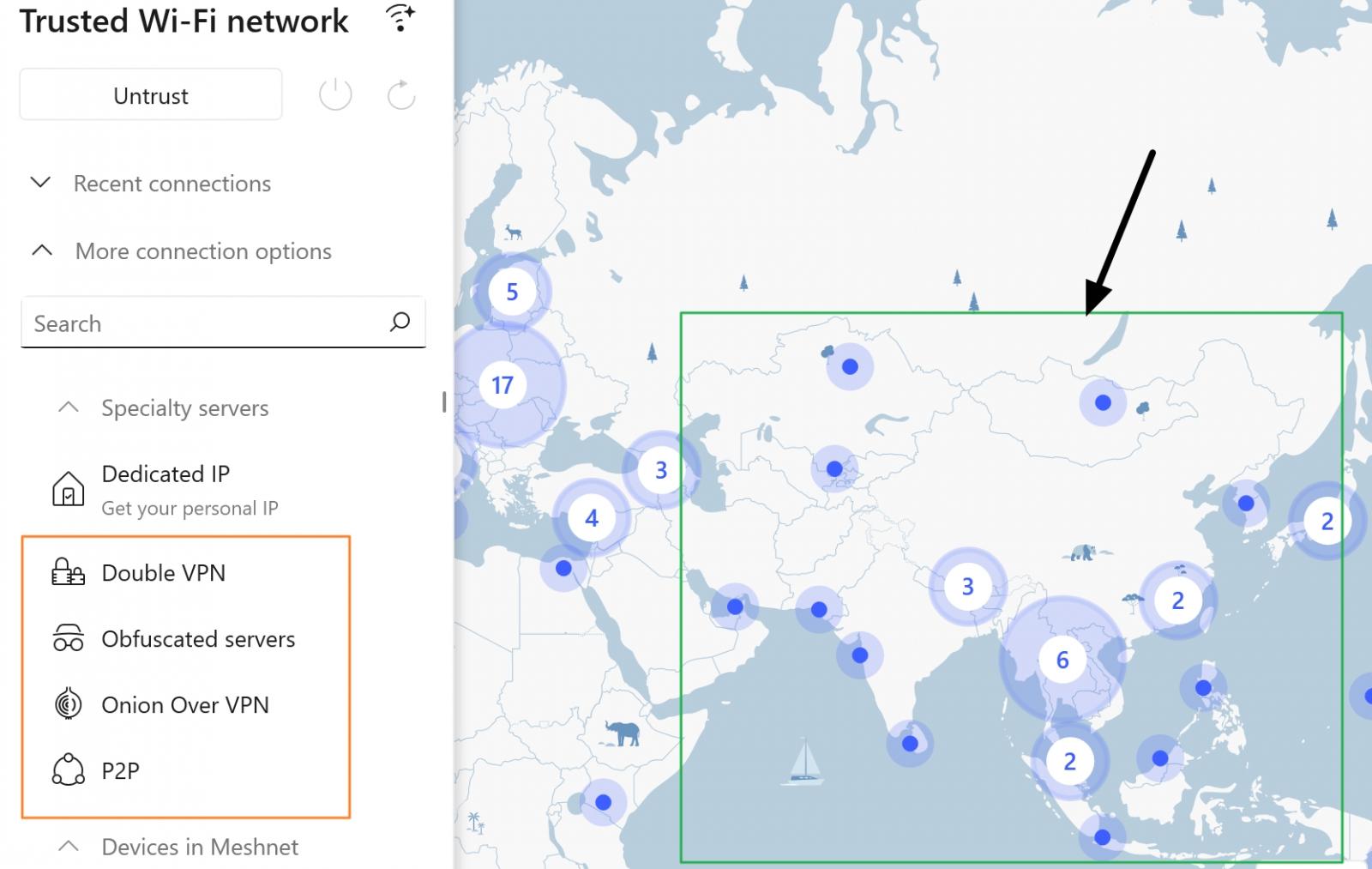Select the server pin in Mongolia
Screen dimensions: 1372x869
point(1101,401)
